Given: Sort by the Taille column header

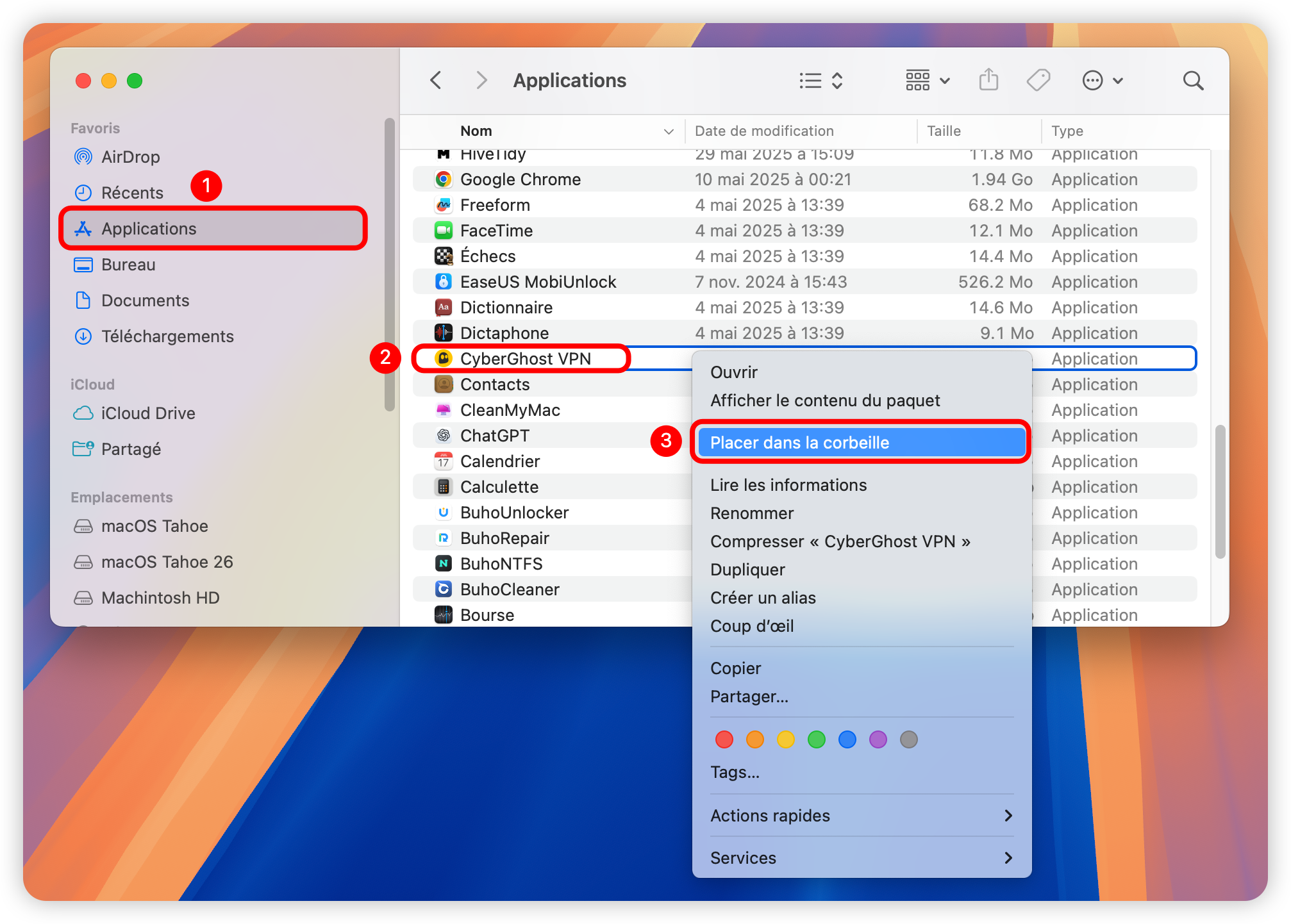Looking at the screenshot, I should pos(944,131).
